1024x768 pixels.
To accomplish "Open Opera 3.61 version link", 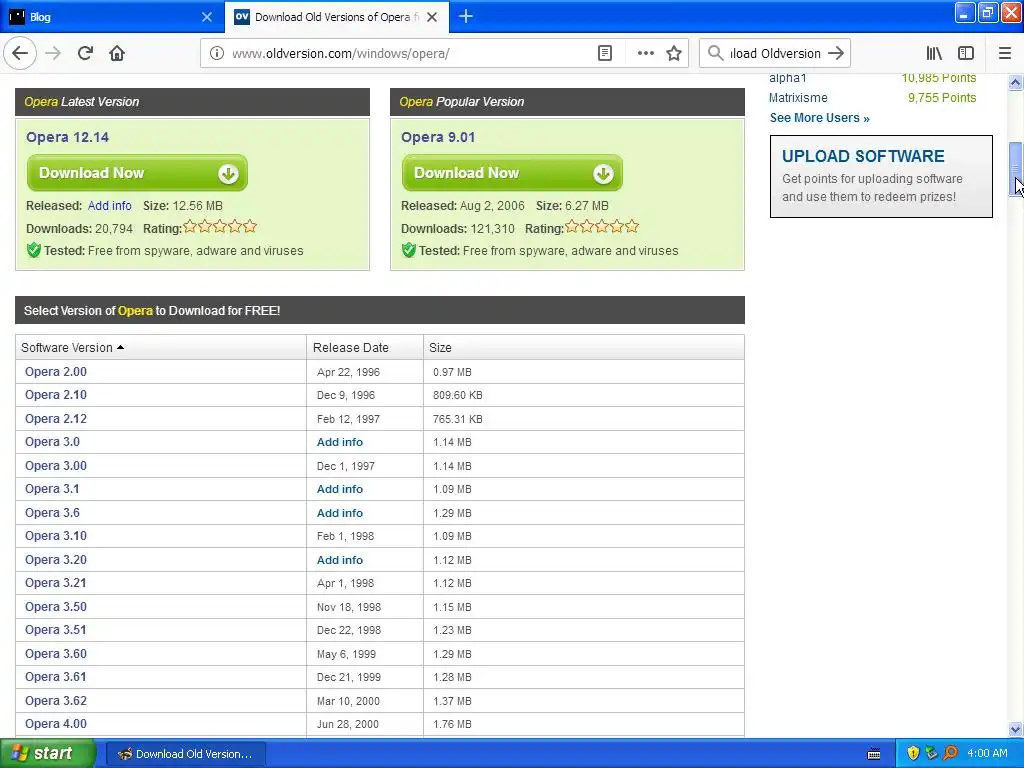I will (x=56, y=677).
